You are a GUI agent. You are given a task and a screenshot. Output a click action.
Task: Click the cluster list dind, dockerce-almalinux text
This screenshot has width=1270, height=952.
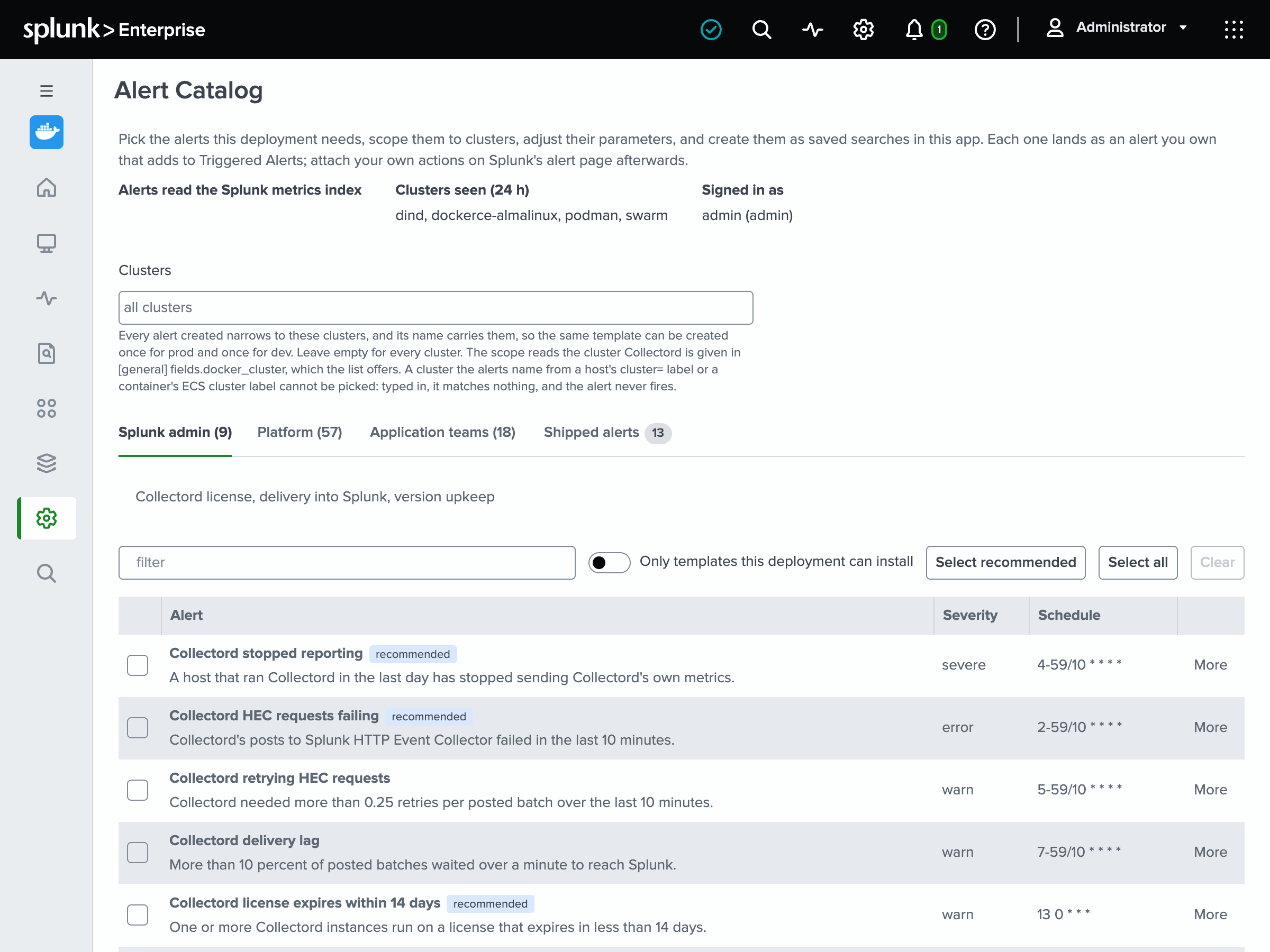tap(531, 215)
